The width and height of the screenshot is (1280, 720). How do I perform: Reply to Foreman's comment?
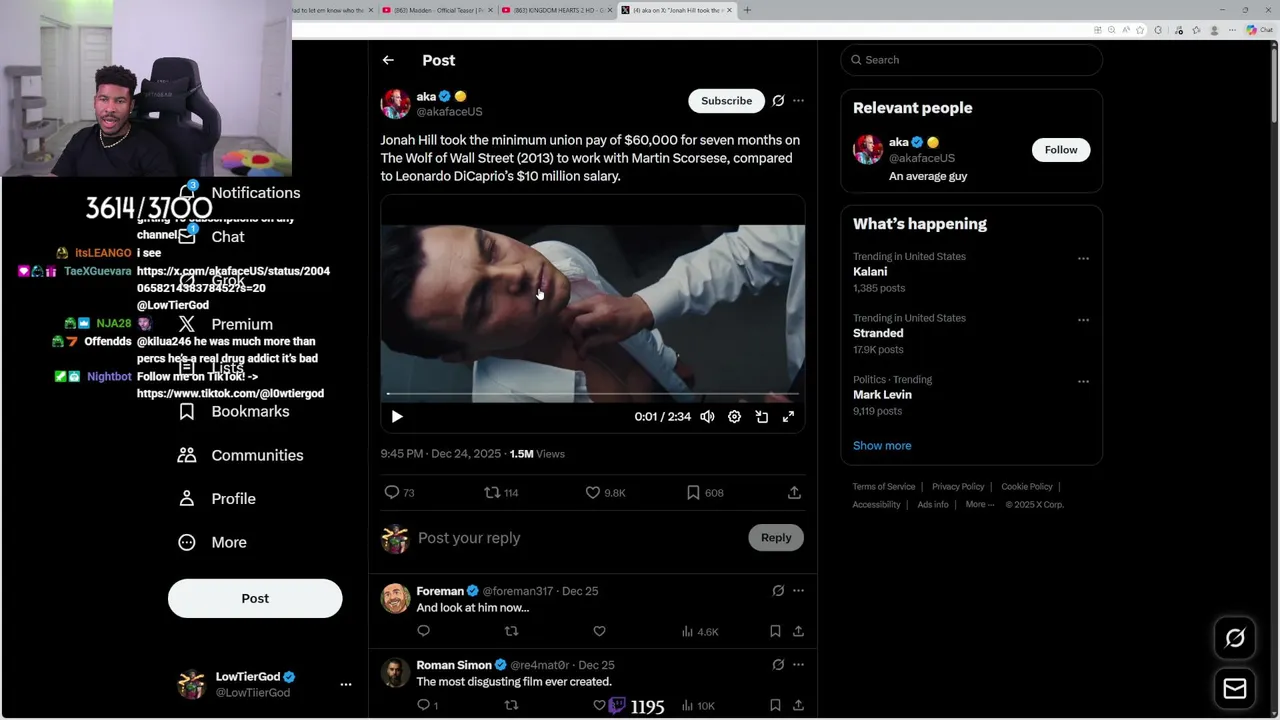423,631
